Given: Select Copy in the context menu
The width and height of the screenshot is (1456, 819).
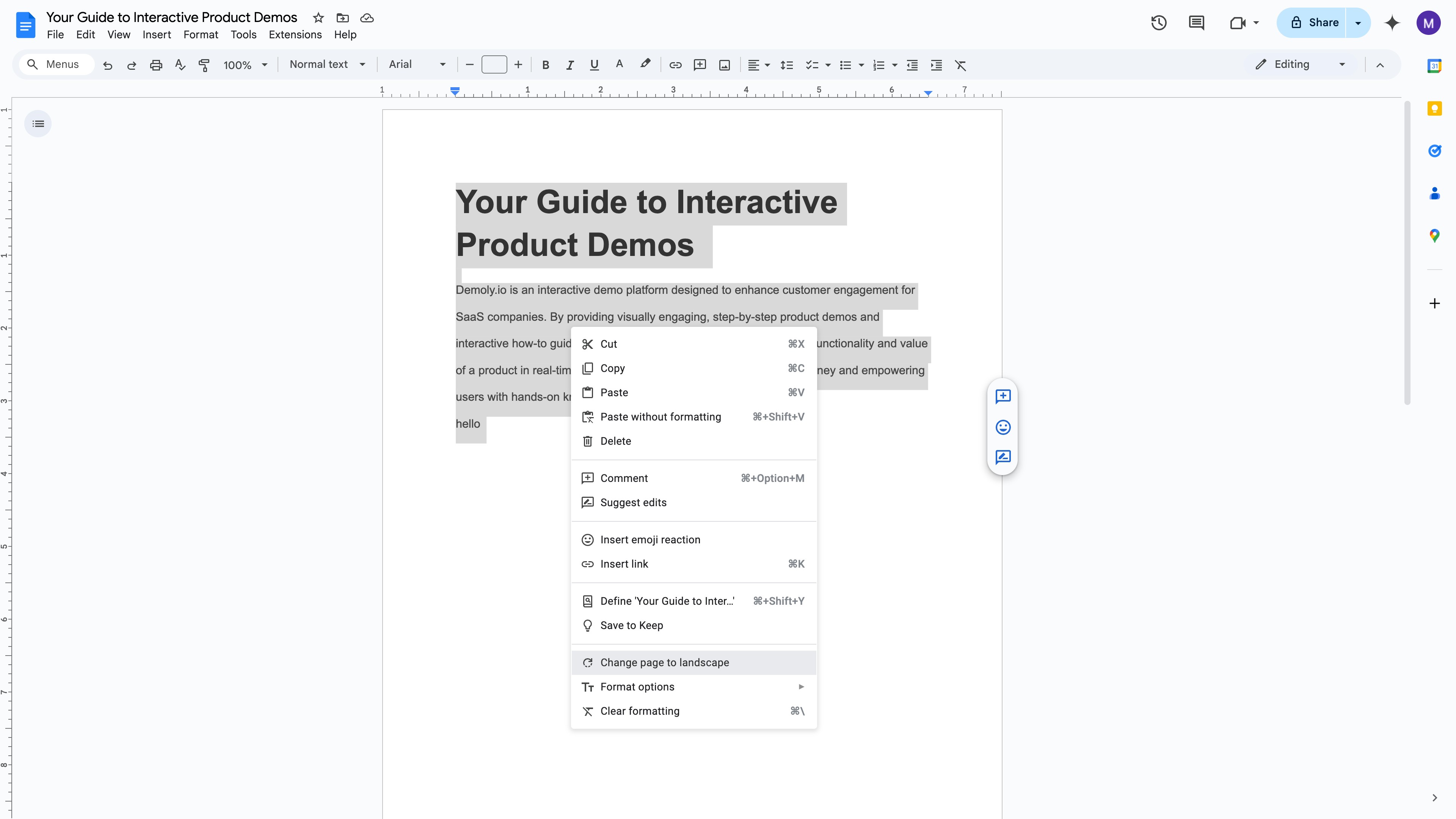Looking at the screenshot, I should pos(693,368).
